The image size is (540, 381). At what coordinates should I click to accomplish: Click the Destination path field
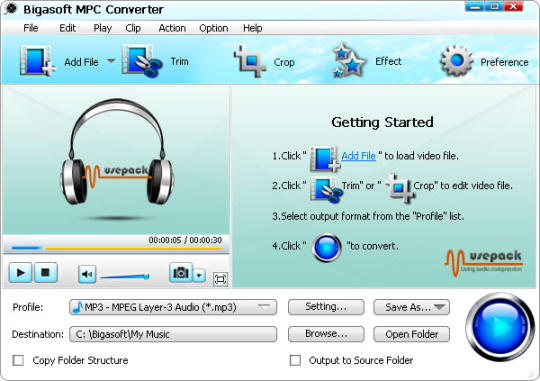(x=173, y=334)
